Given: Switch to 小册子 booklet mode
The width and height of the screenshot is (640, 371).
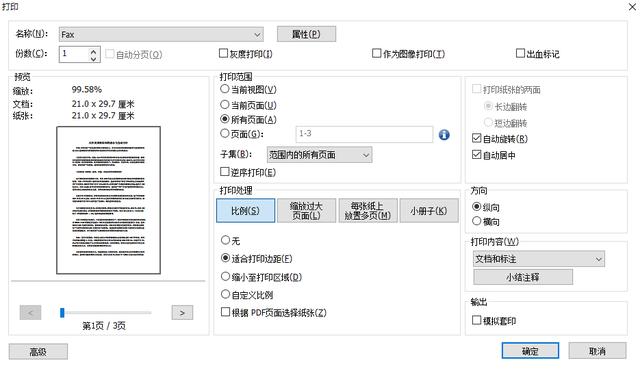Looking at the screenshot, I should pos(429,211).
